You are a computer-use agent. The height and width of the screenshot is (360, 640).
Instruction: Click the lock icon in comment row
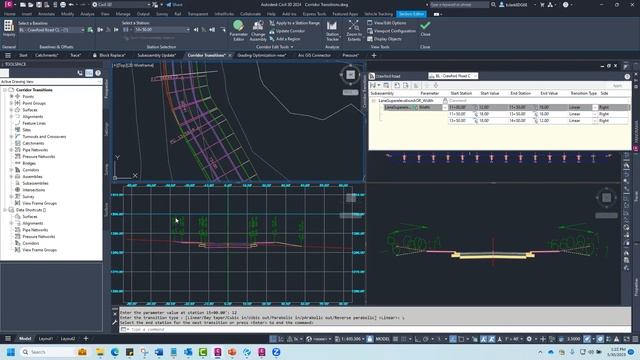tap(445, 100)
